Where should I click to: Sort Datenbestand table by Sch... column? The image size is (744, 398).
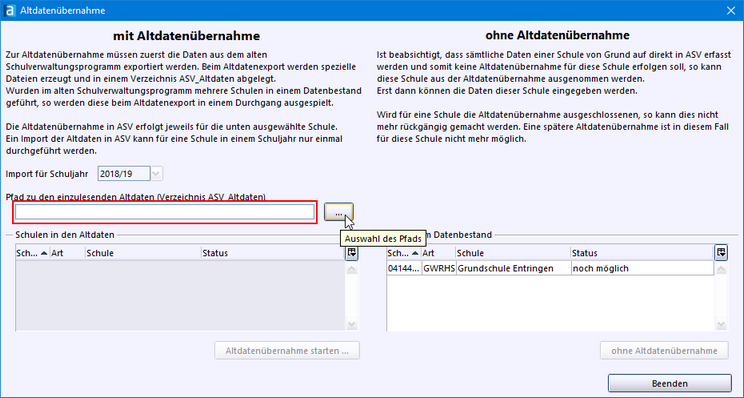pyautogui.click(x=404, y=253)
